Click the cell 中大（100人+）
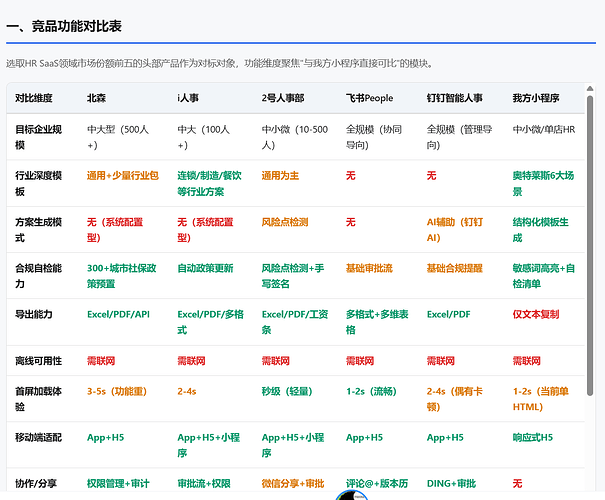Viewport: 605px width, 500px height. coord(204,137)
